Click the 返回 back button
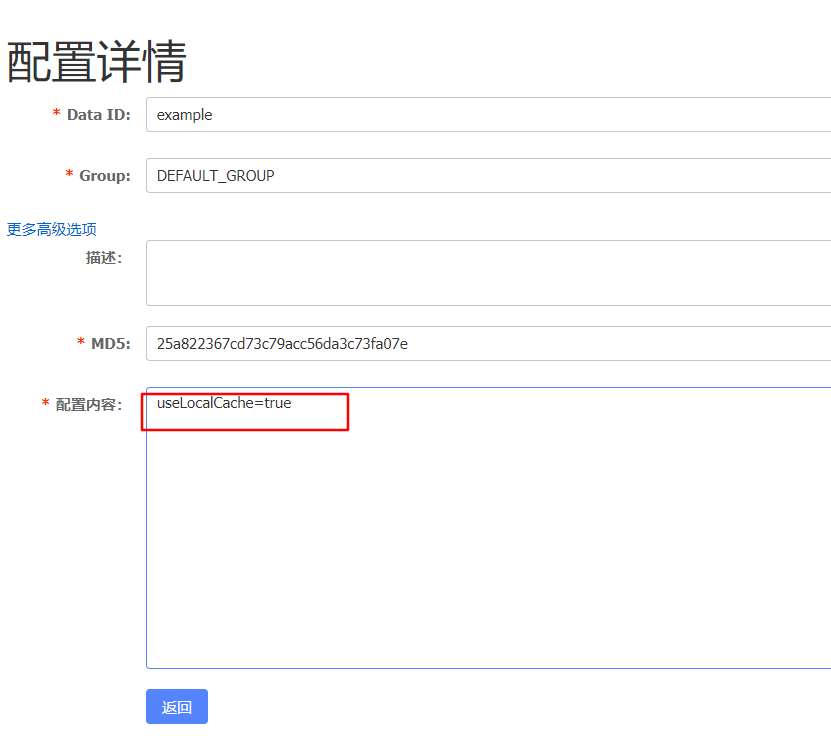831x740 pixels. (176, 706)
